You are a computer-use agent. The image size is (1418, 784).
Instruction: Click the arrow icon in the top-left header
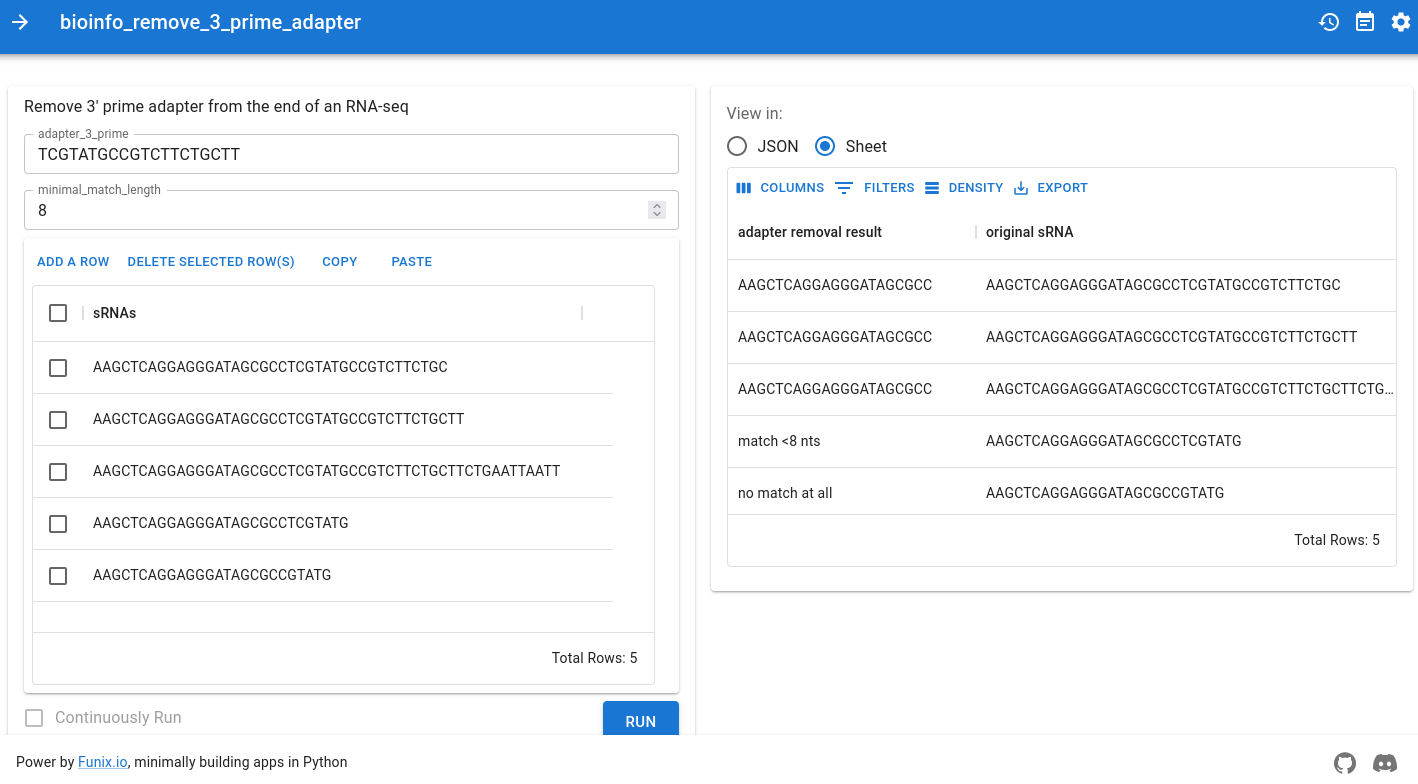(20, 22)
